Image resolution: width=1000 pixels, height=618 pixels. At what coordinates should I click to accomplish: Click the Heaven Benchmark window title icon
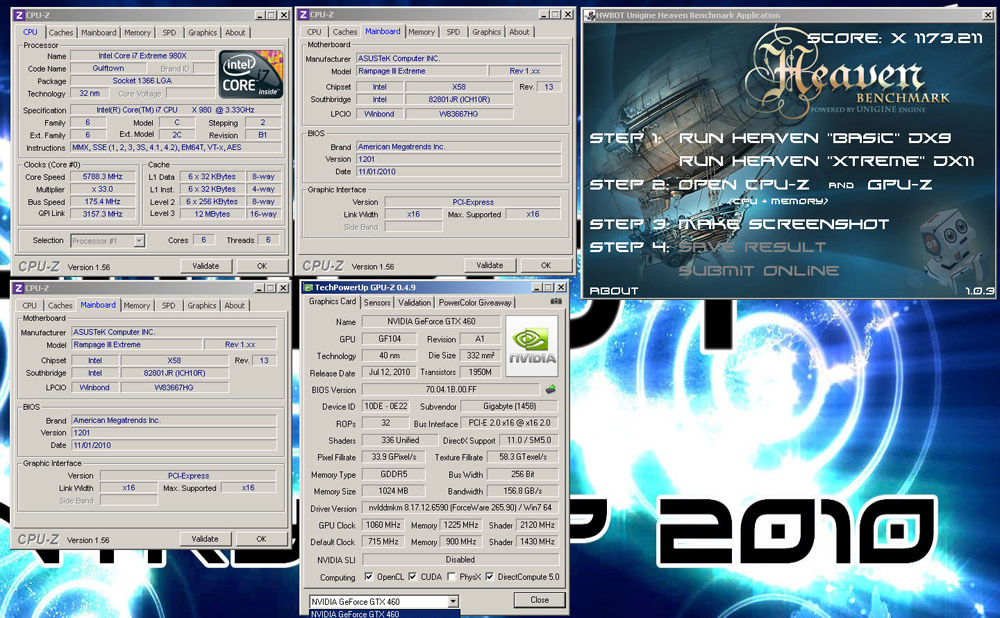click(x=590, y=15)
